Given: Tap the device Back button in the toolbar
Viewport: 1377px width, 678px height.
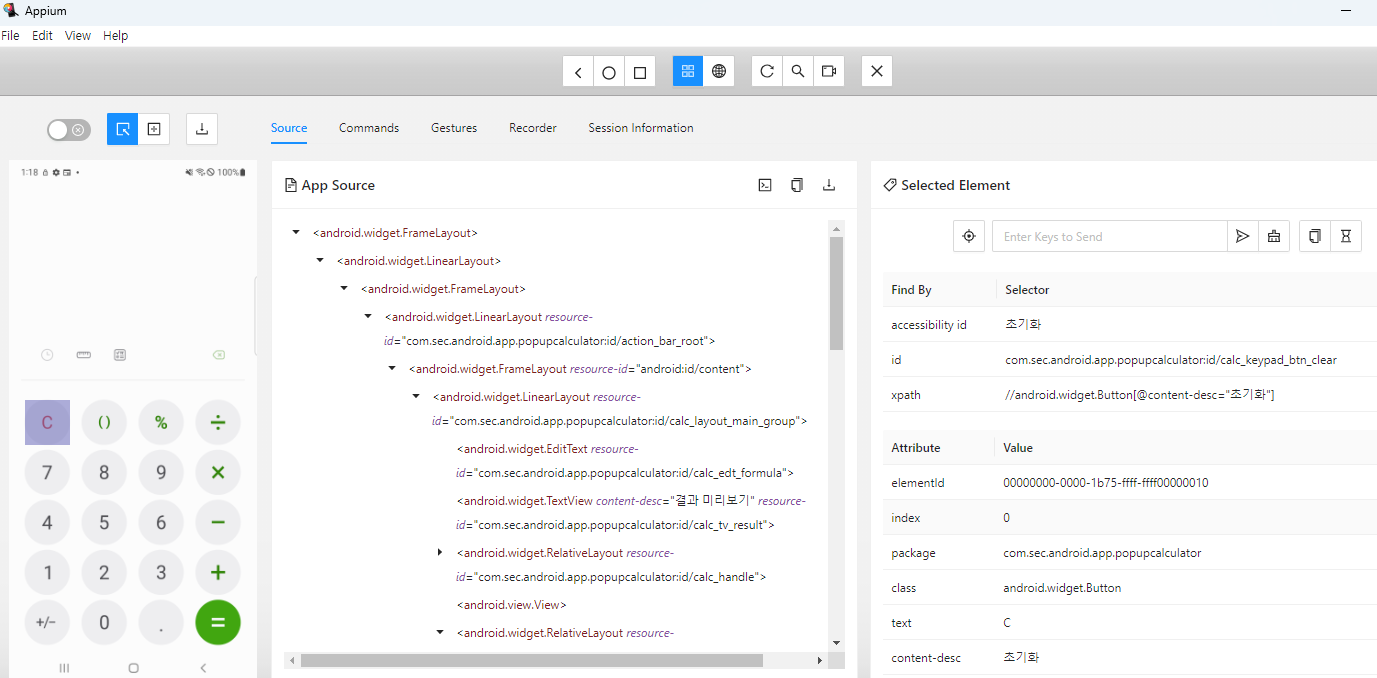Looking at the screenshot, I should [x=578, y=71].
